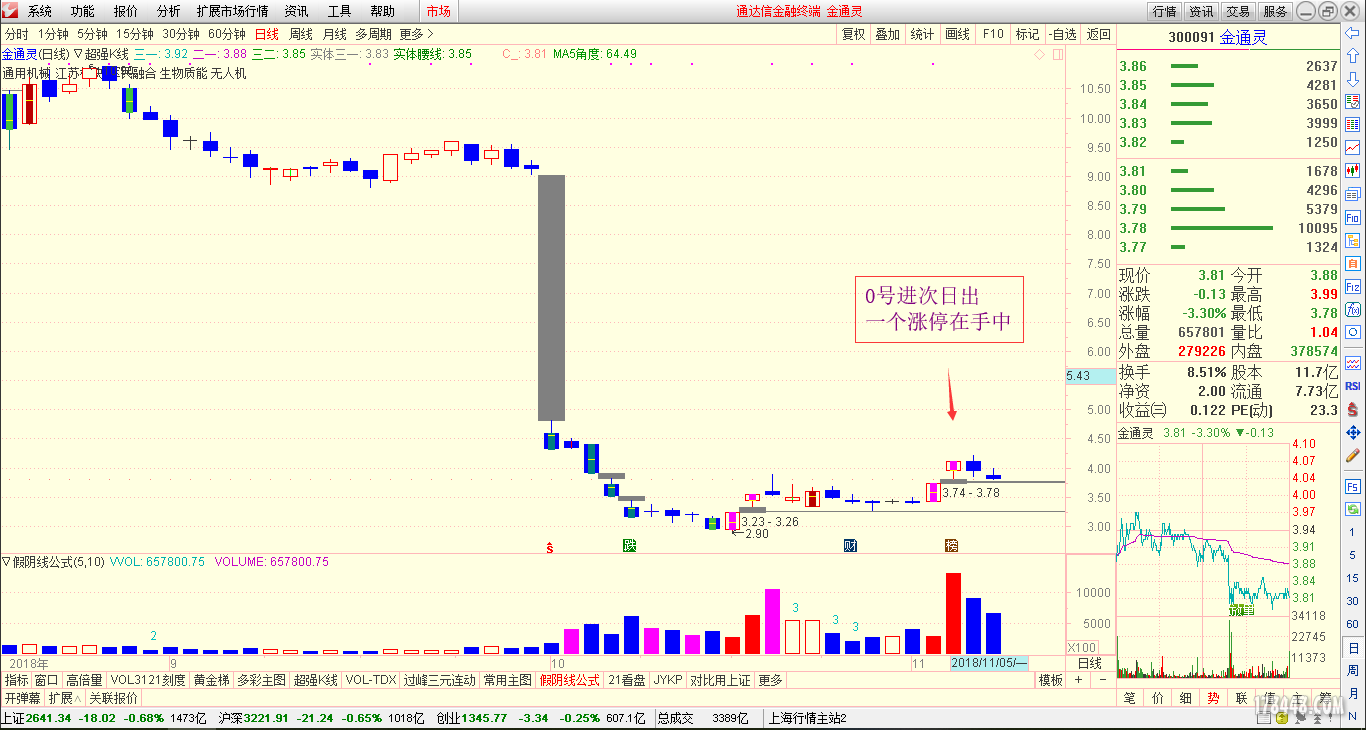Open the 系统 menu
Viewport: 1366px width, 730px height.
click(40, 11)
